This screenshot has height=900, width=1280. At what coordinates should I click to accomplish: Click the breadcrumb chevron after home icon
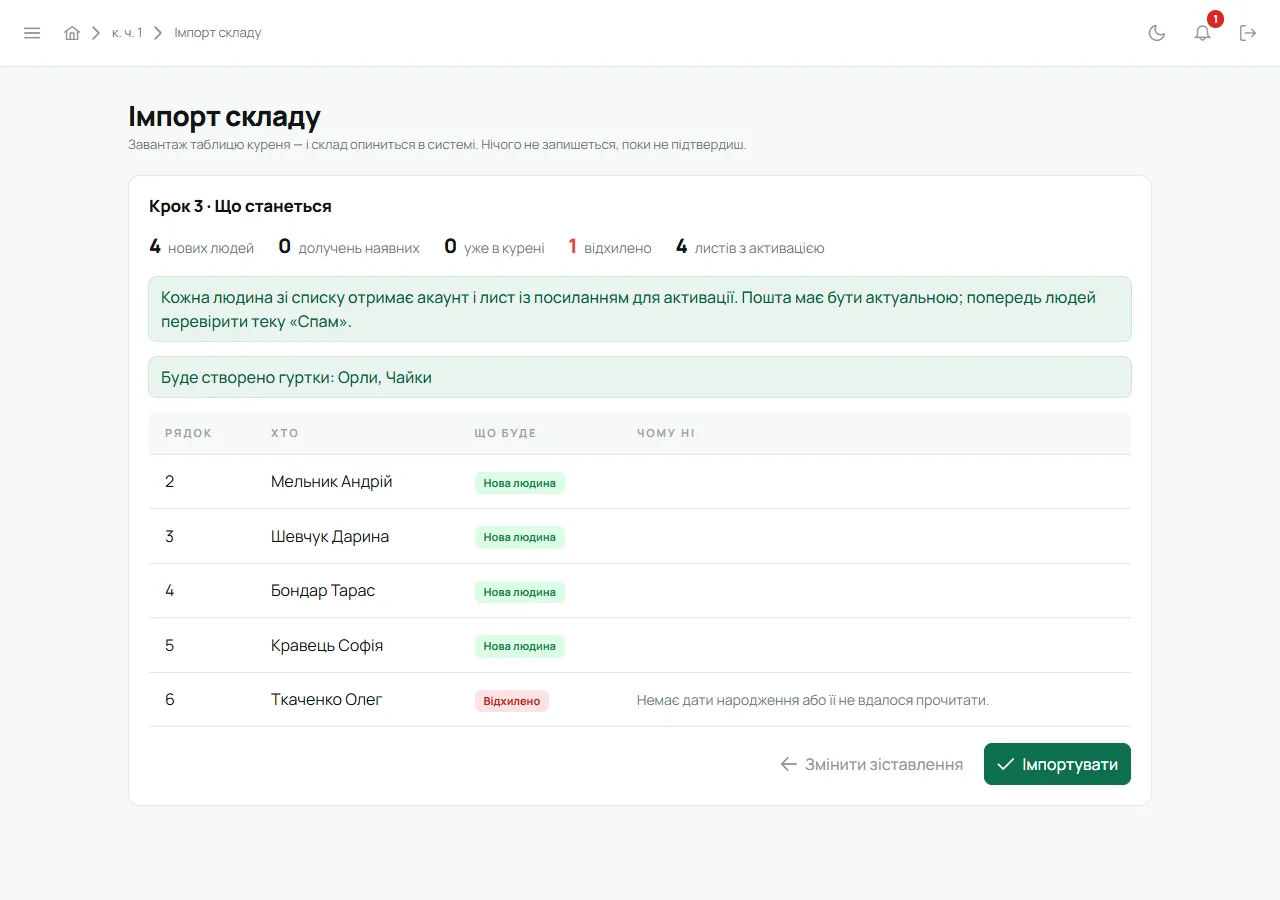click(96, 33)
